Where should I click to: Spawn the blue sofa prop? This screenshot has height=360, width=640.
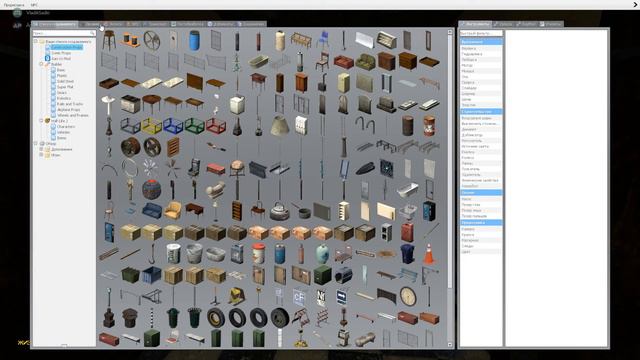coord(152,211)
